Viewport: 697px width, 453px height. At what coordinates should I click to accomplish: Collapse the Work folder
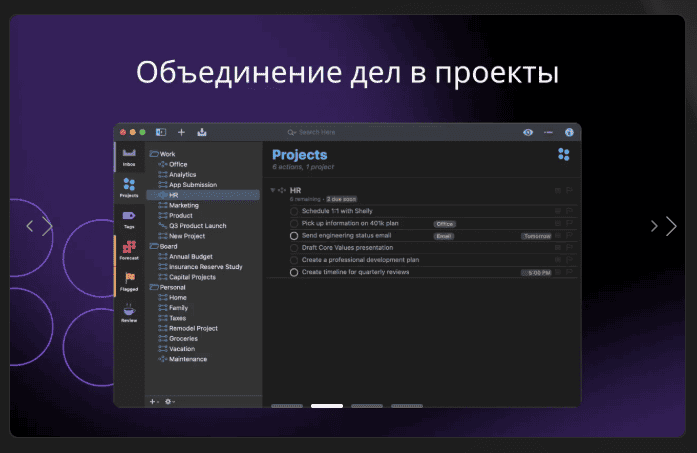162,154
